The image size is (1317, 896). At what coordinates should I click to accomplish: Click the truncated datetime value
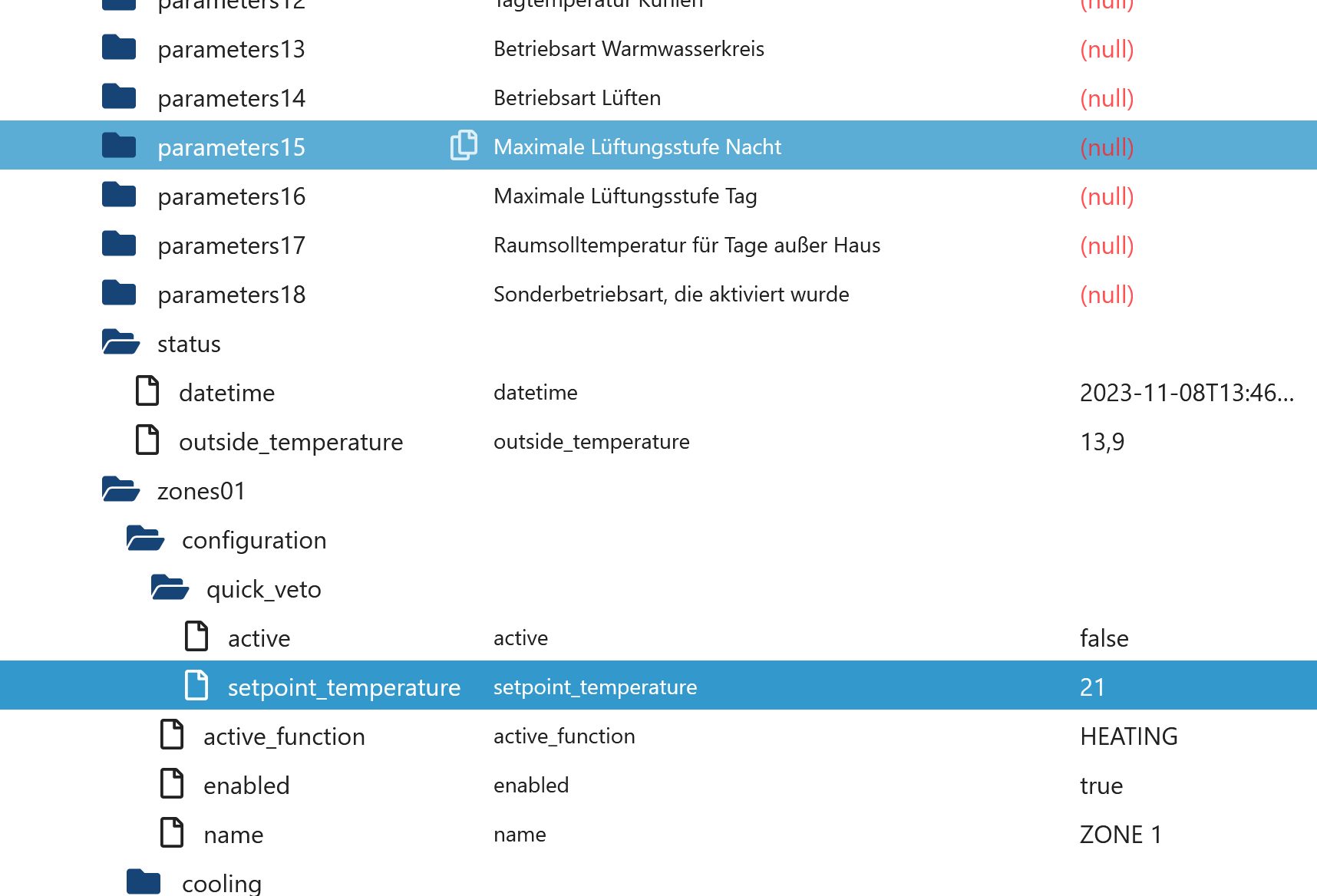pos(1186,393)
